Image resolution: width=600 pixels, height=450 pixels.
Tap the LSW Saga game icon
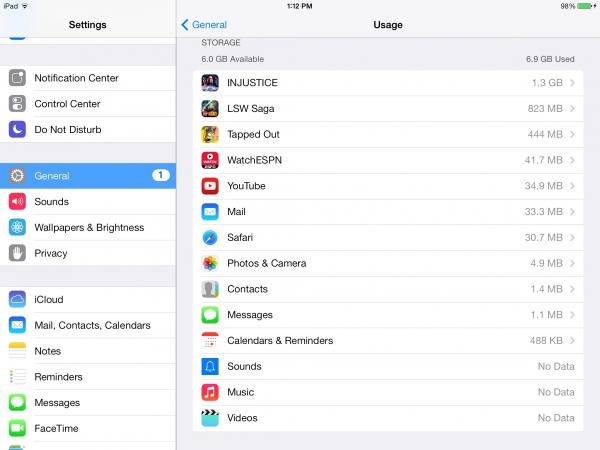[210, 108]
